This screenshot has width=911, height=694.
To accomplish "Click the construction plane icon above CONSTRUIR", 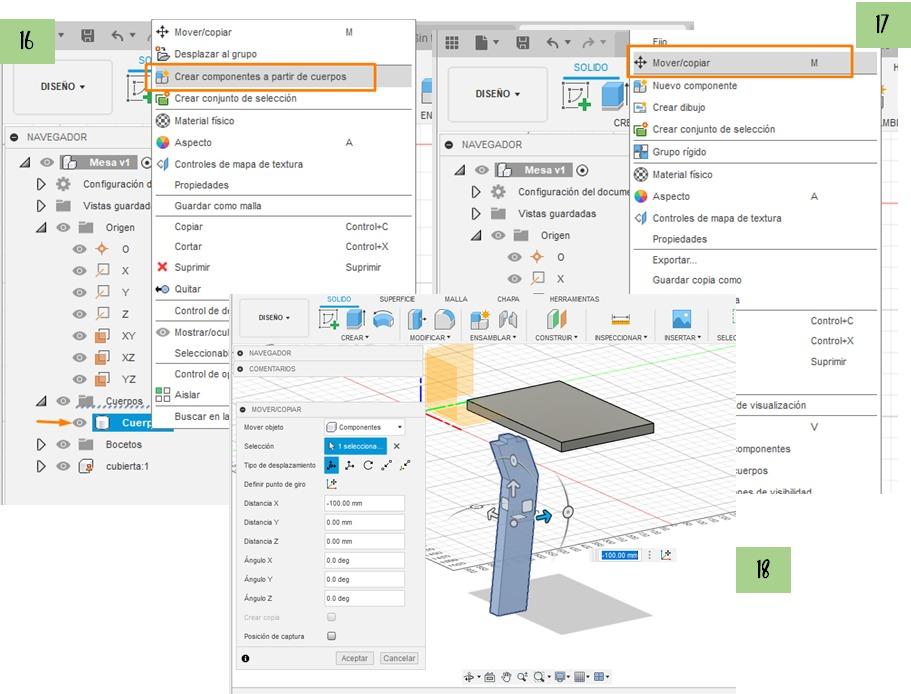I will tap(556, 319).
